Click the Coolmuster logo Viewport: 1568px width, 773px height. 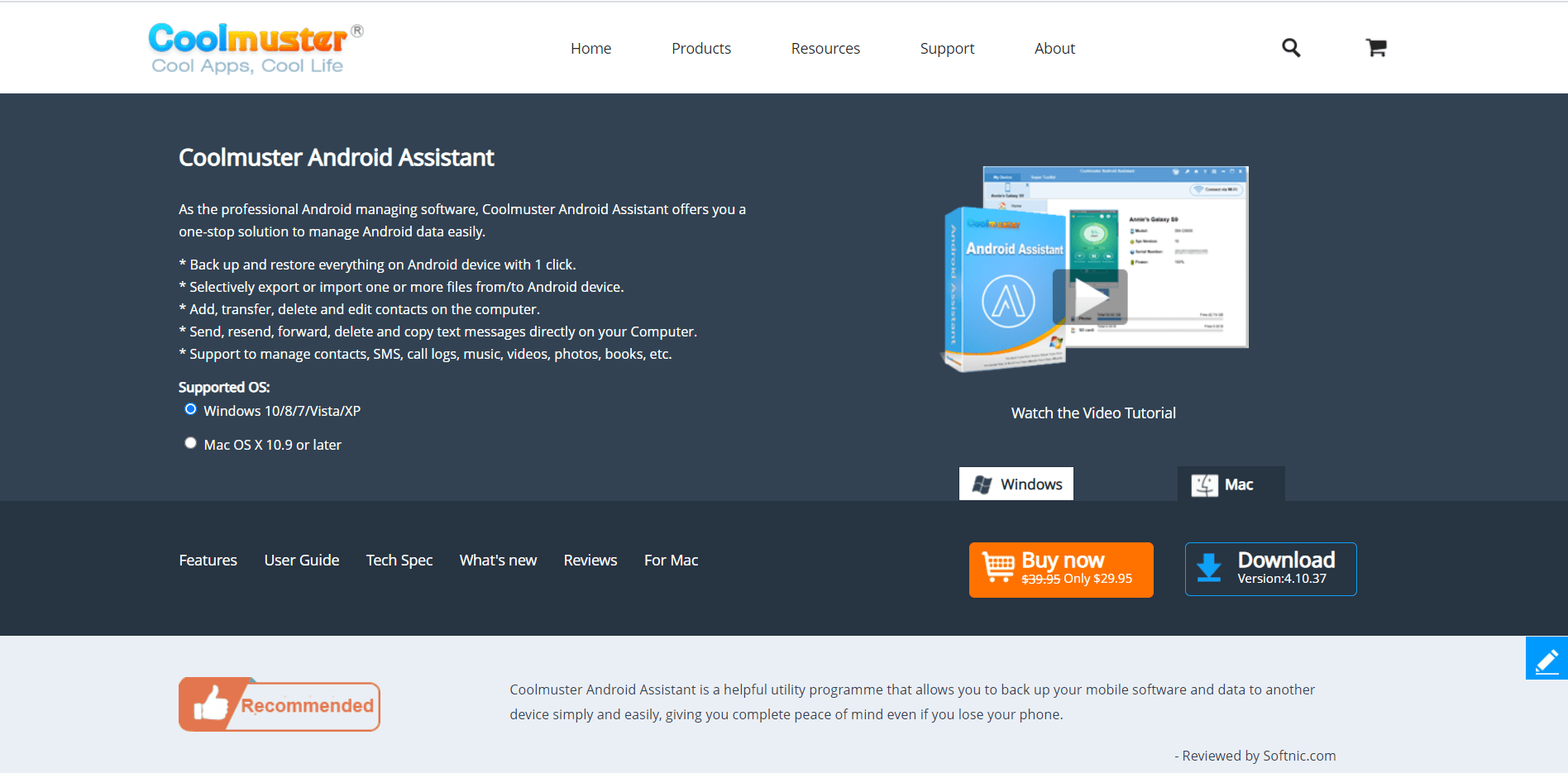256,49
